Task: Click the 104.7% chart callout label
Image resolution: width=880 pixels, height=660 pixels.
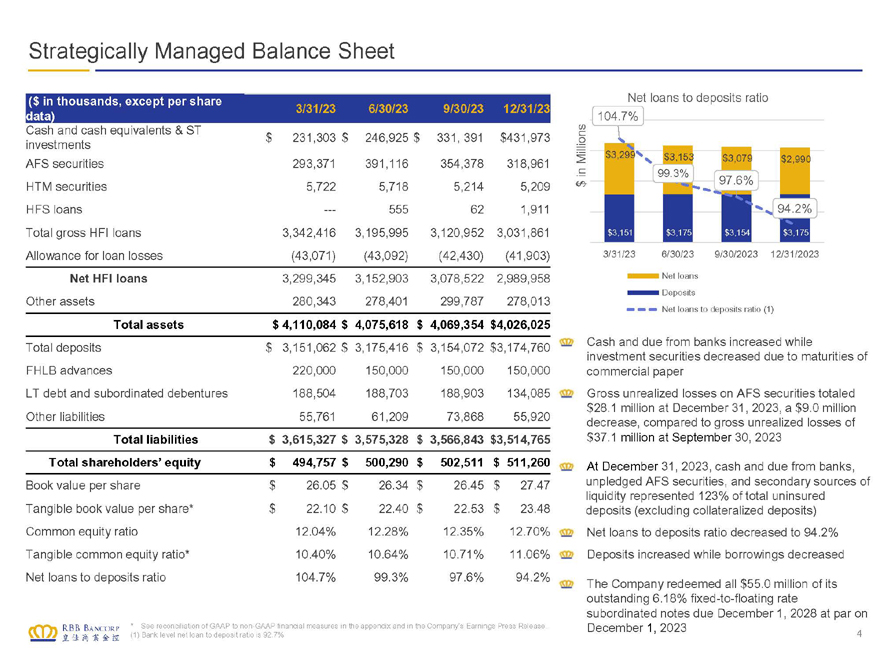Action: (x=617, y=116)
